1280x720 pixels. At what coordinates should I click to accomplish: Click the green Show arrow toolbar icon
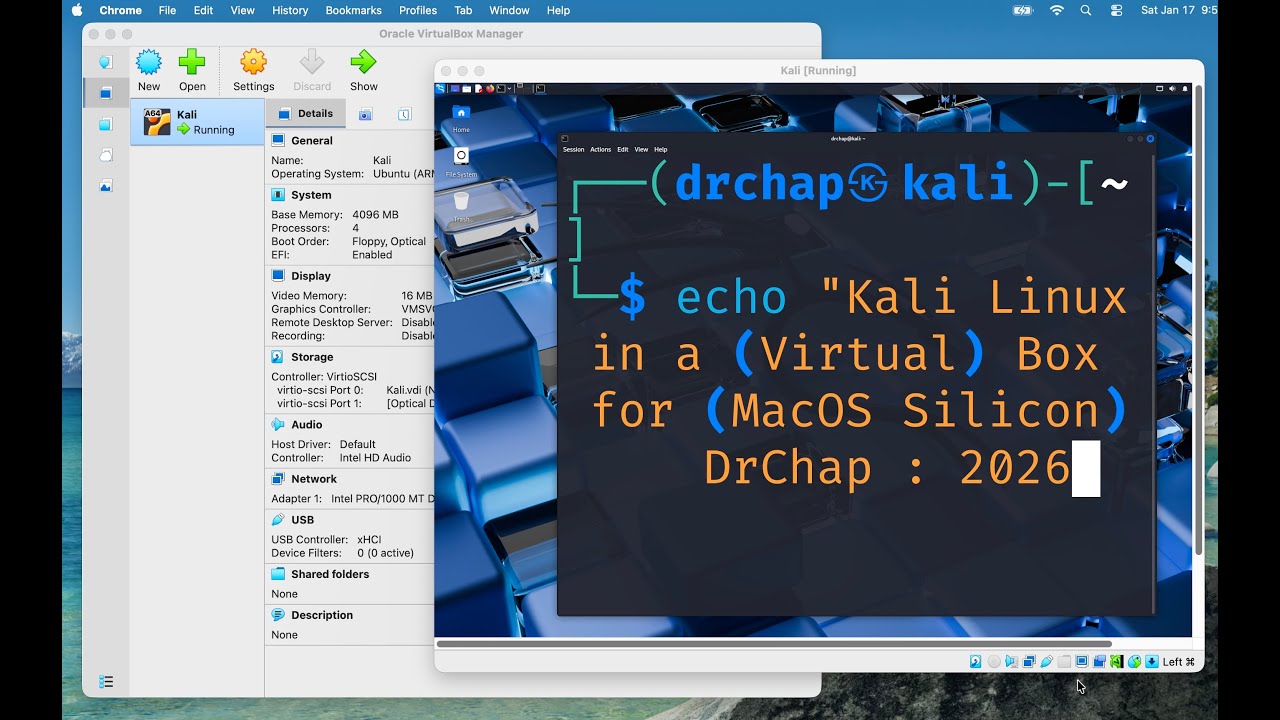pos(364,62)
